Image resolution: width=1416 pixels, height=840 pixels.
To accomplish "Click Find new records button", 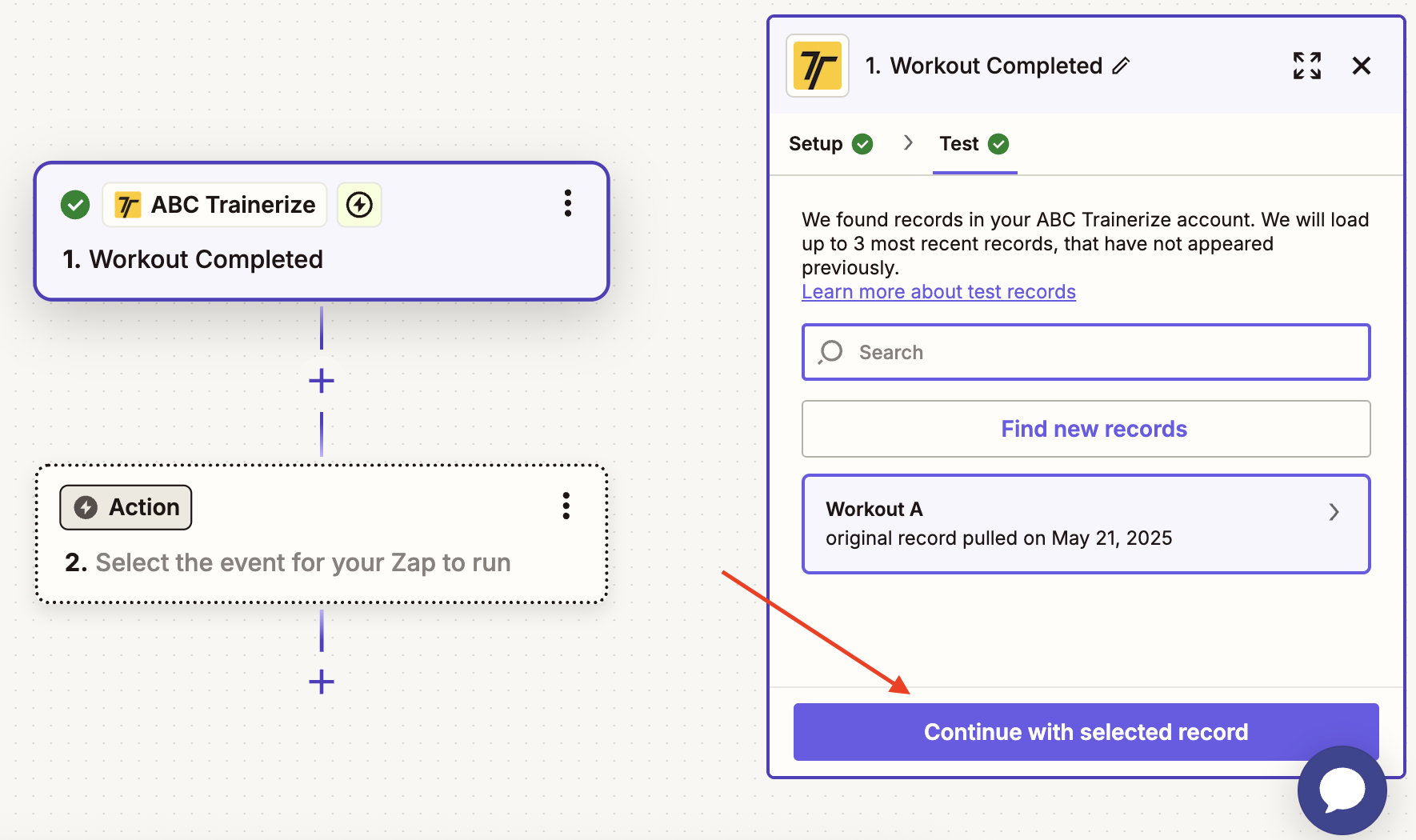I will pos(1086,429).
